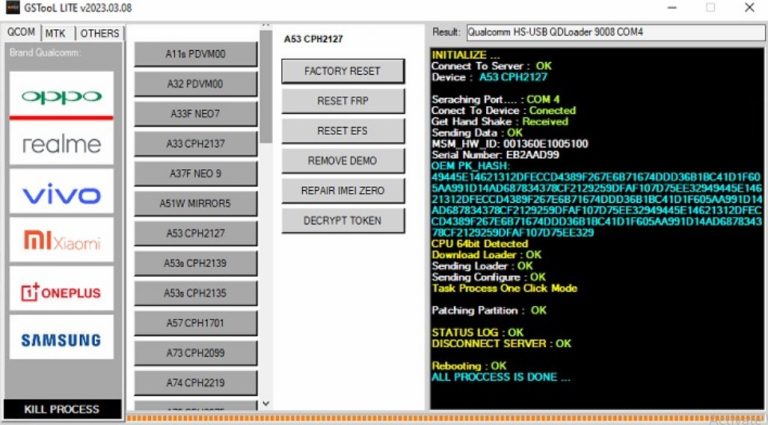This screenshot has width=768, height=425.
Task: Click the 'CPU 64bit Detected' log line
Action: click(x=480, y=243)
